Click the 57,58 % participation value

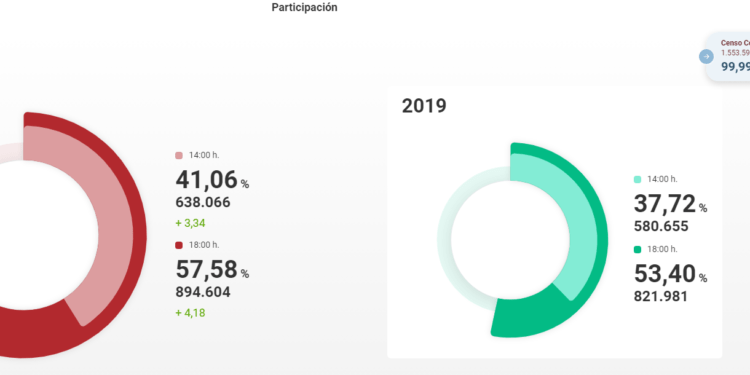click(x=212, y=269)
